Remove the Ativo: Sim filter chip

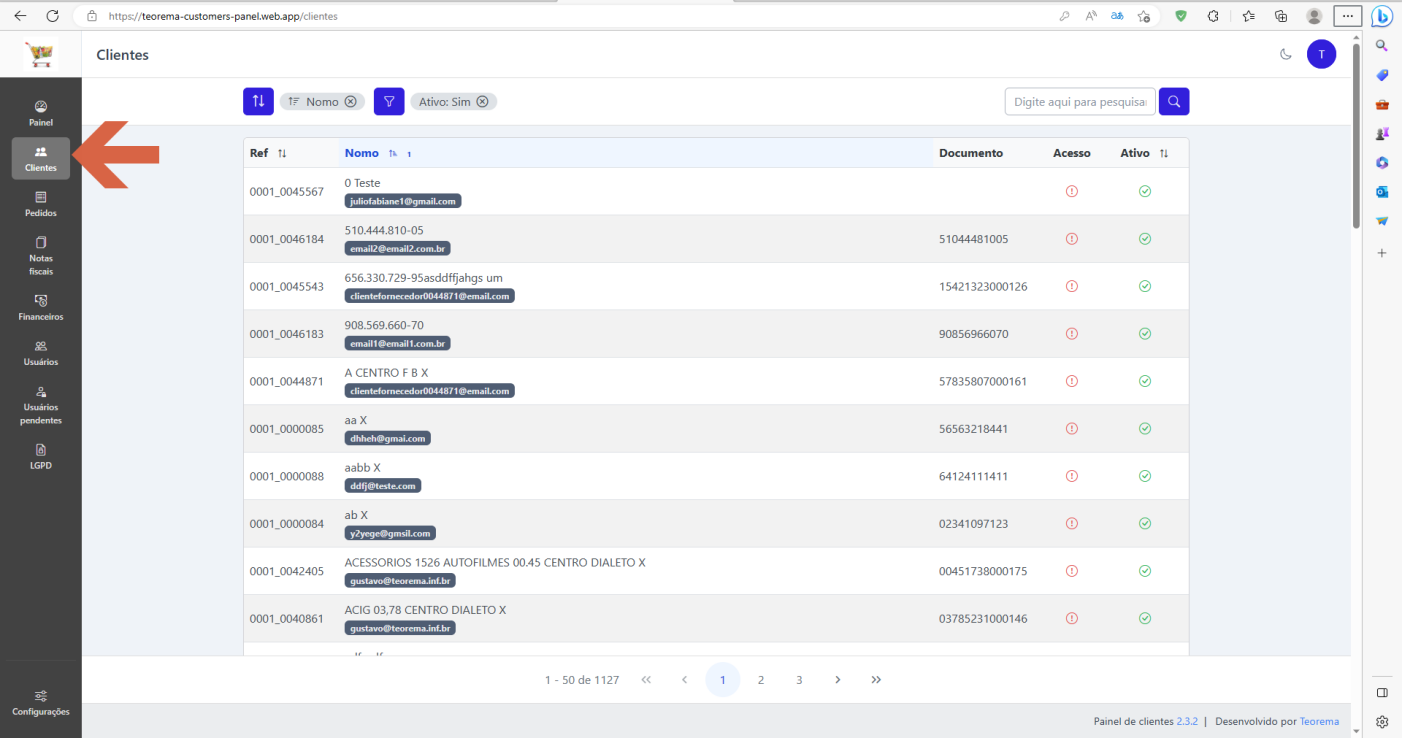click(x=482, y=102)
